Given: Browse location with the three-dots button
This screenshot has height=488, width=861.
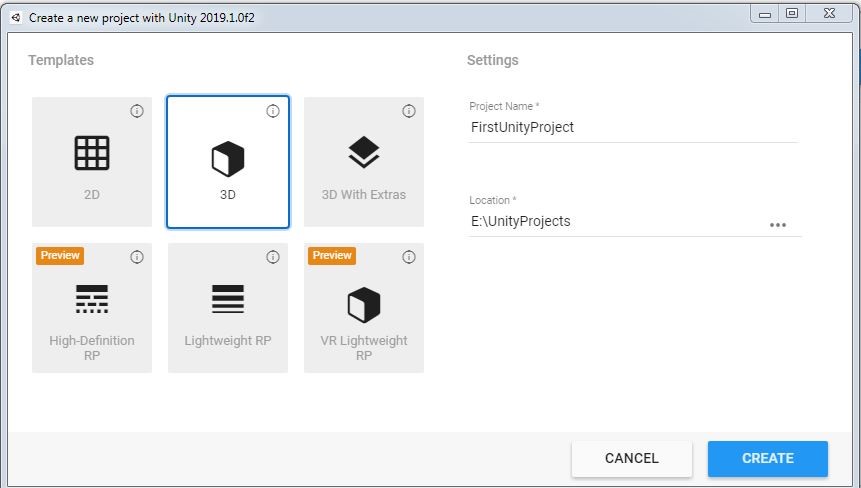Looking at the screenshot, I should point(778,225).
